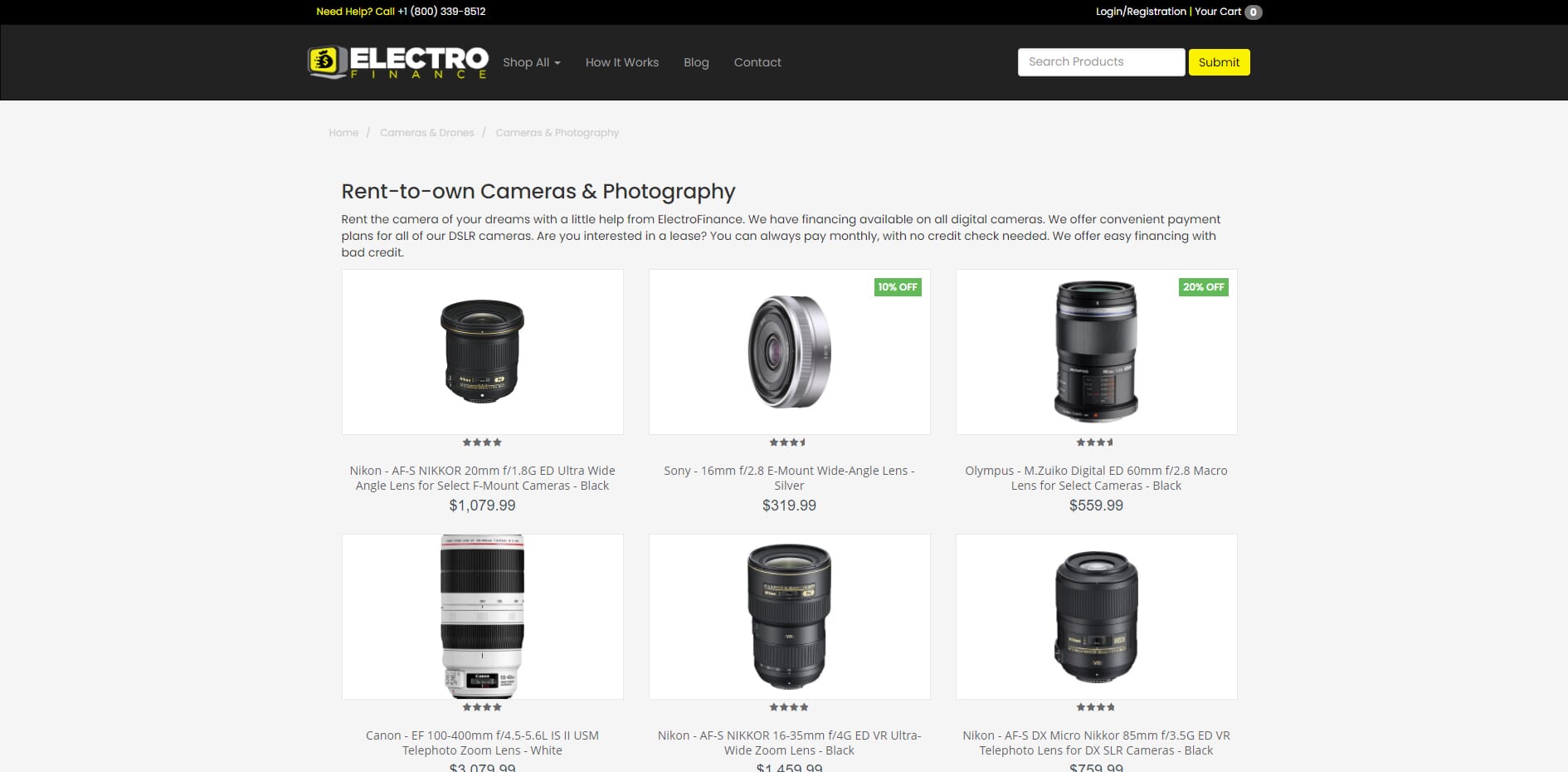Viewport: 1568px width, 772px height.
Task: Open Nikon AF-S NIKKOR 20mm product title
Action: pos(483,478)
